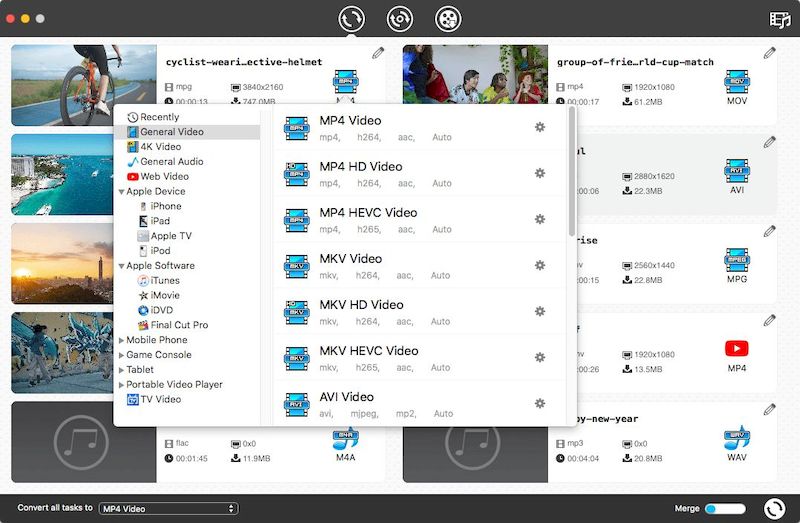Screen dimensions: 800x523
Task: Select the MKV Video format entry
Action: point(419,265)
